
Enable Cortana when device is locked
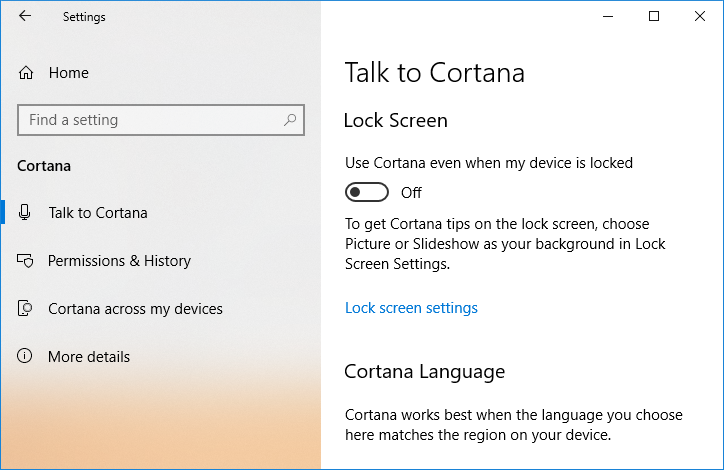[x=366, y=192]
